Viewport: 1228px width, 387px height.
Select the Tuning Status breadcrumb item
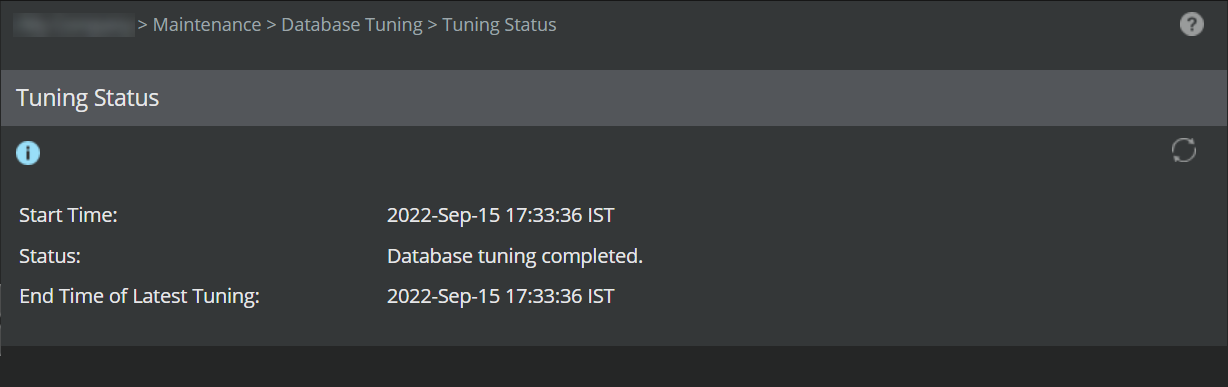point(499,25)
